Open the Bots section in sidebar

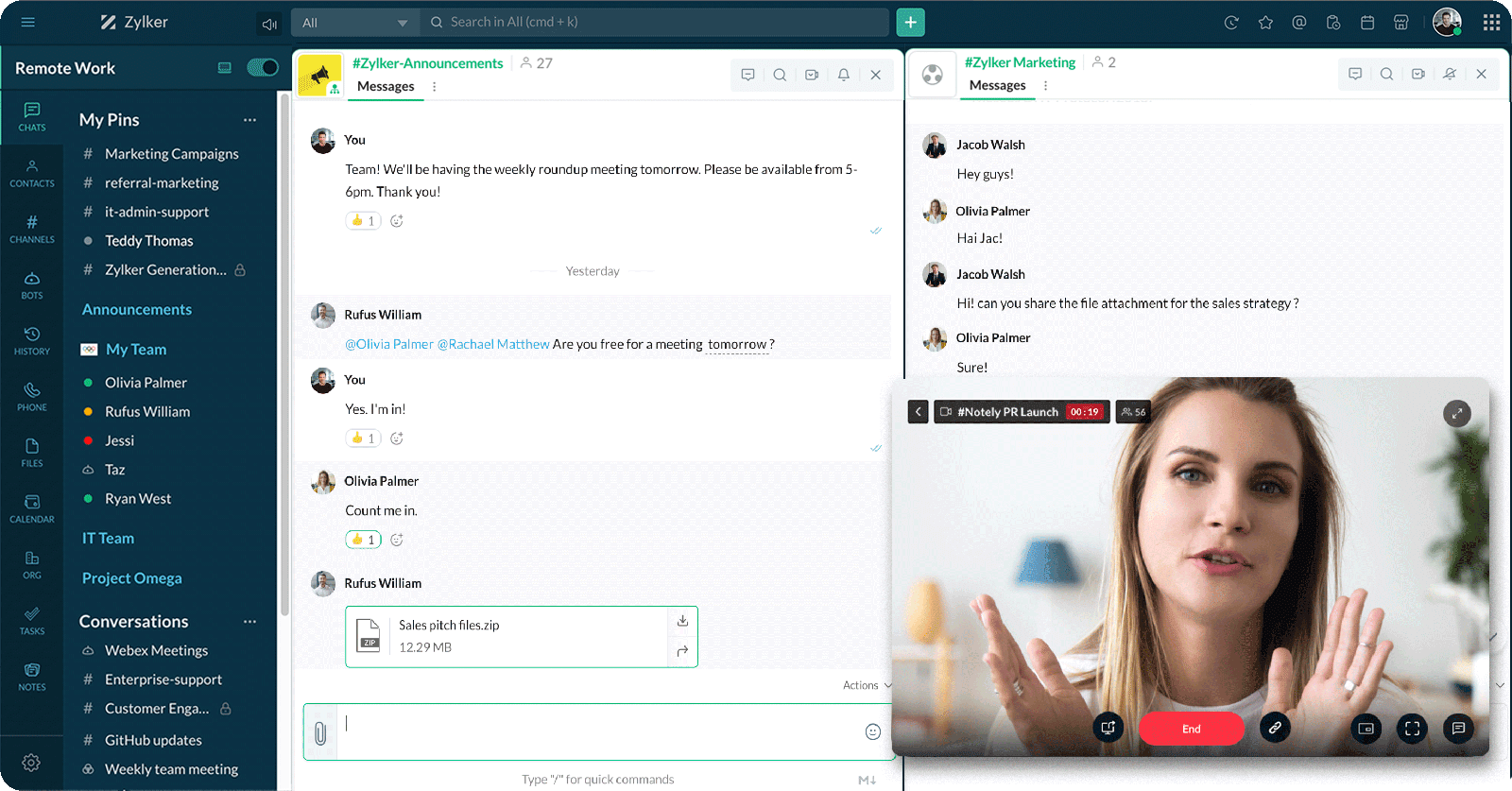pos(32,284)
